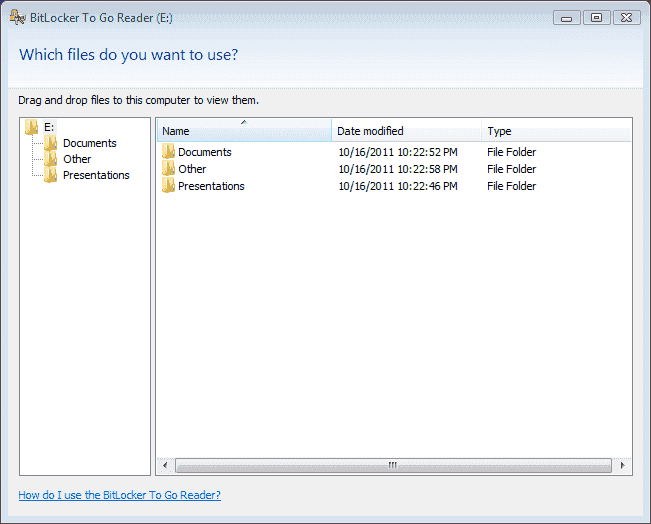This screenshot has height=524, width=651.
Task: Click File Folder type of Documents row
Action: [x=512, y=152]
